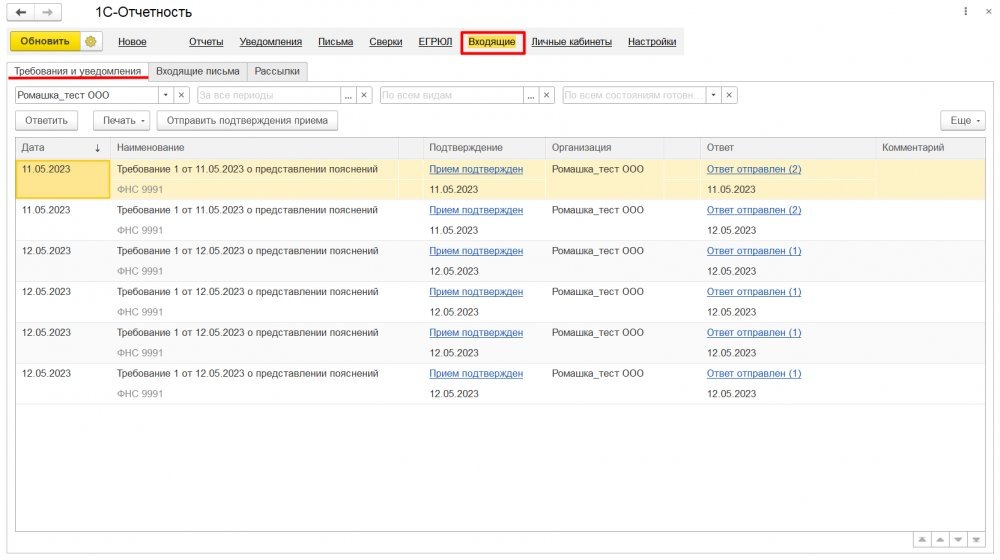
Task: Open the Личные кабинеты section
Action: pyautogui.click(x=571, y=41)
